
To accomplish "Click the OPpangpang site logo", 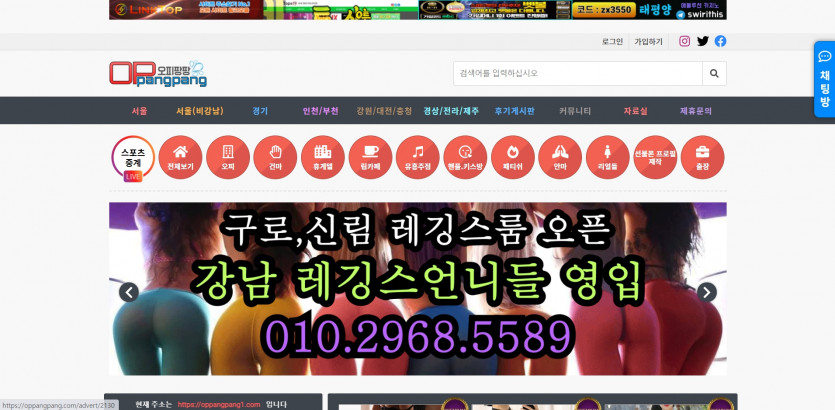I will click(158, 73).
